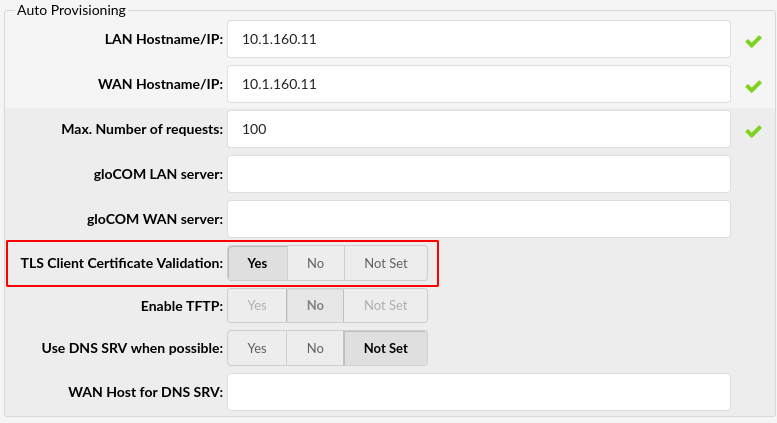
Task: Focus the gloCOM WAN server input
Action: pyautogui.click(x=479, y=218)
